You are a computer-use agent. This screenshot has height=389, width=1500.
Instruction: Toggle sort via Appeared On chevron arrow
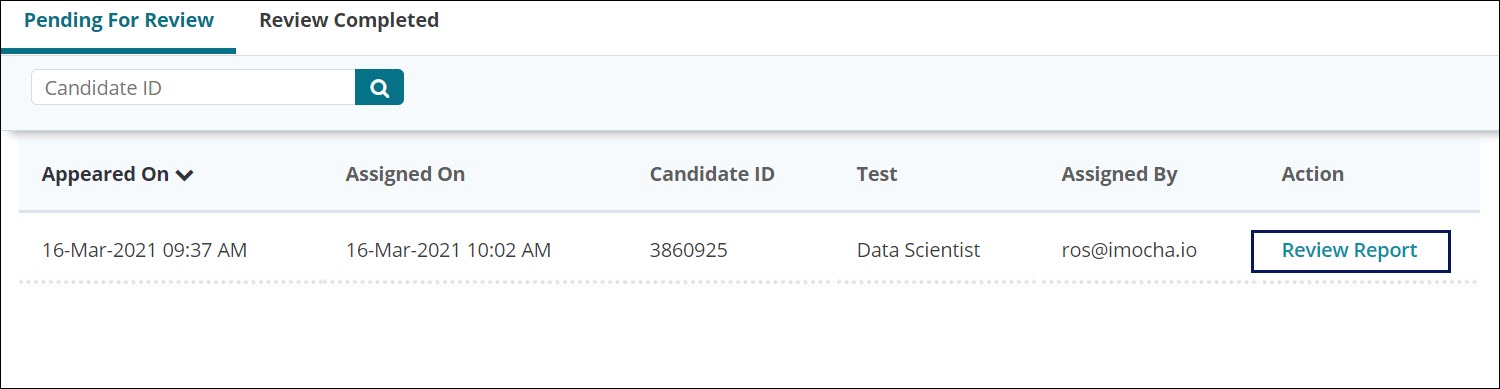[184, 175]
